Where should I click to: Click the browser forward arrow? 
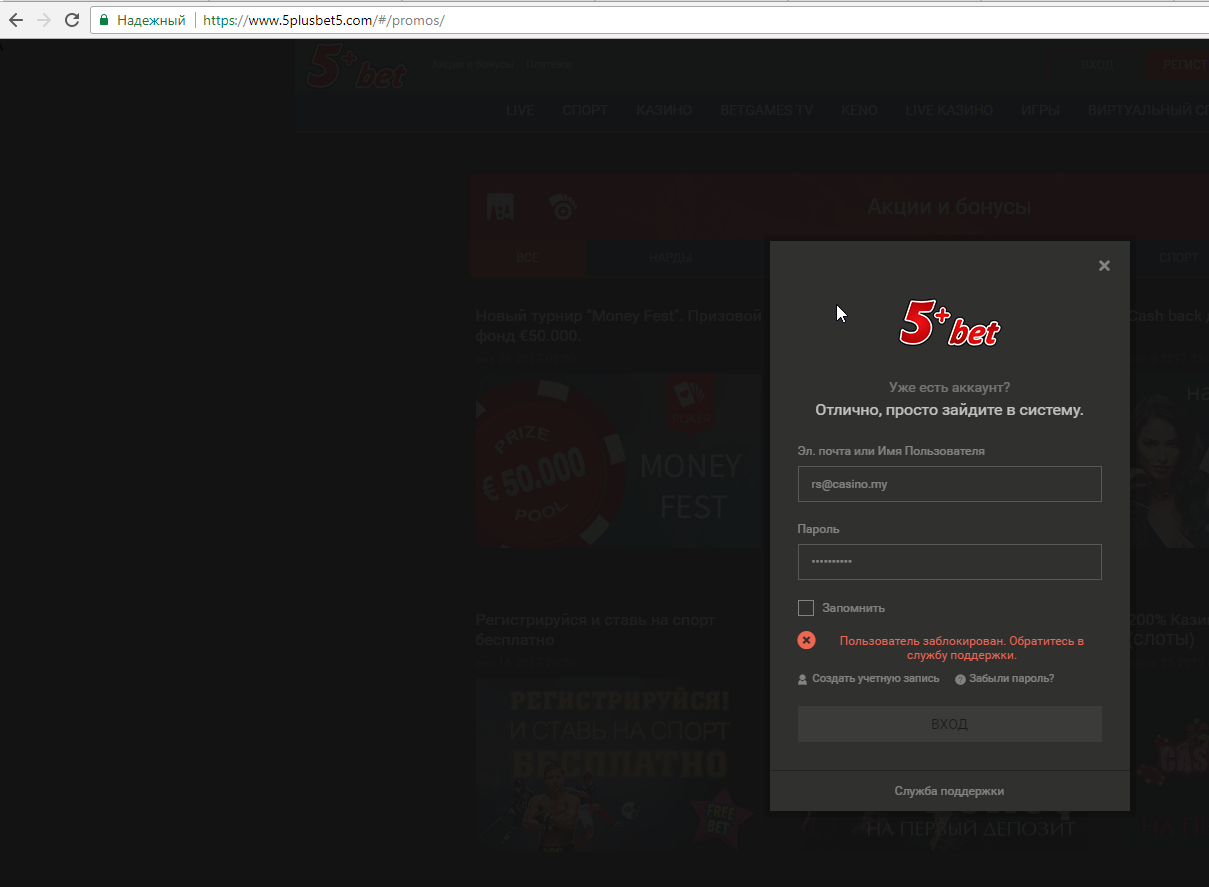tap(43, 20)
